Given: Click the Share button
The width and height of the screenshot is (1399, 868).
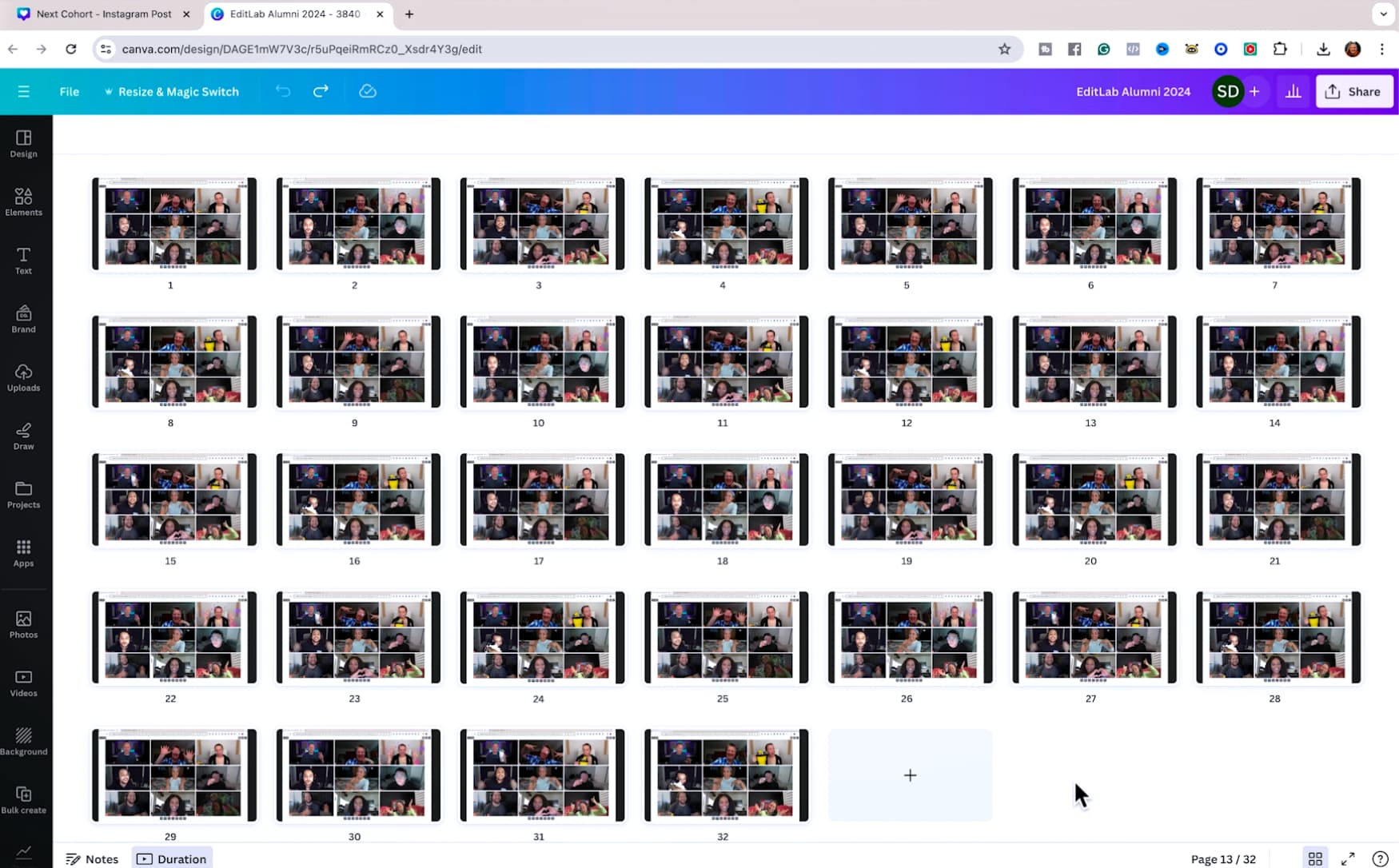Looking at the screenshot, I should pyautogui.click(x=1354, y=91).
